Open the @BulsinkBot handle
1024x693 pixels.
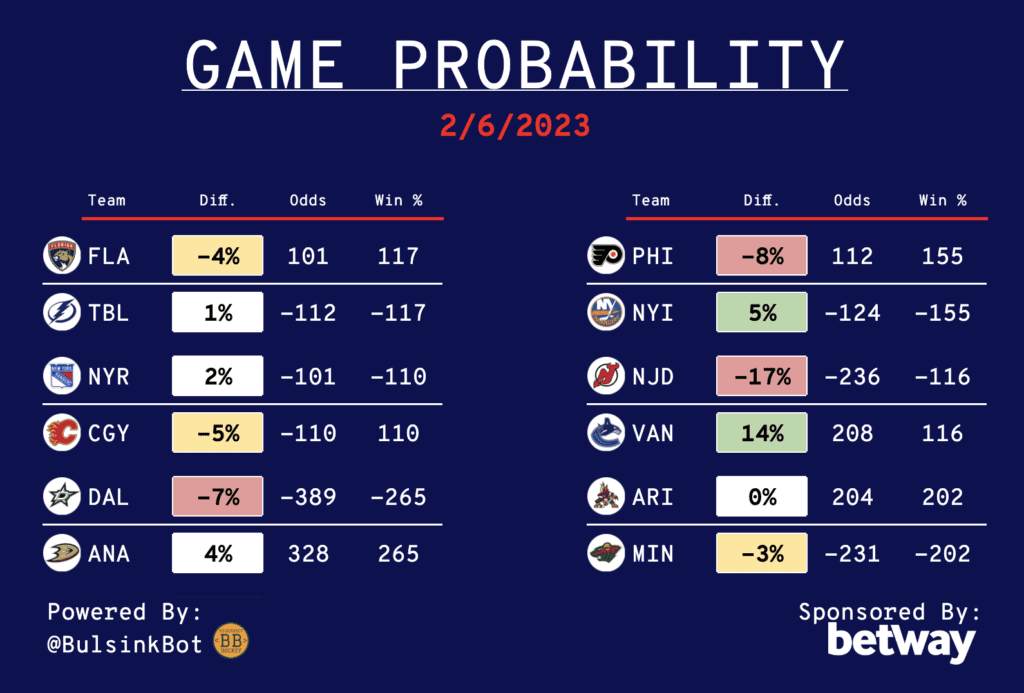(x=124, y=643)
